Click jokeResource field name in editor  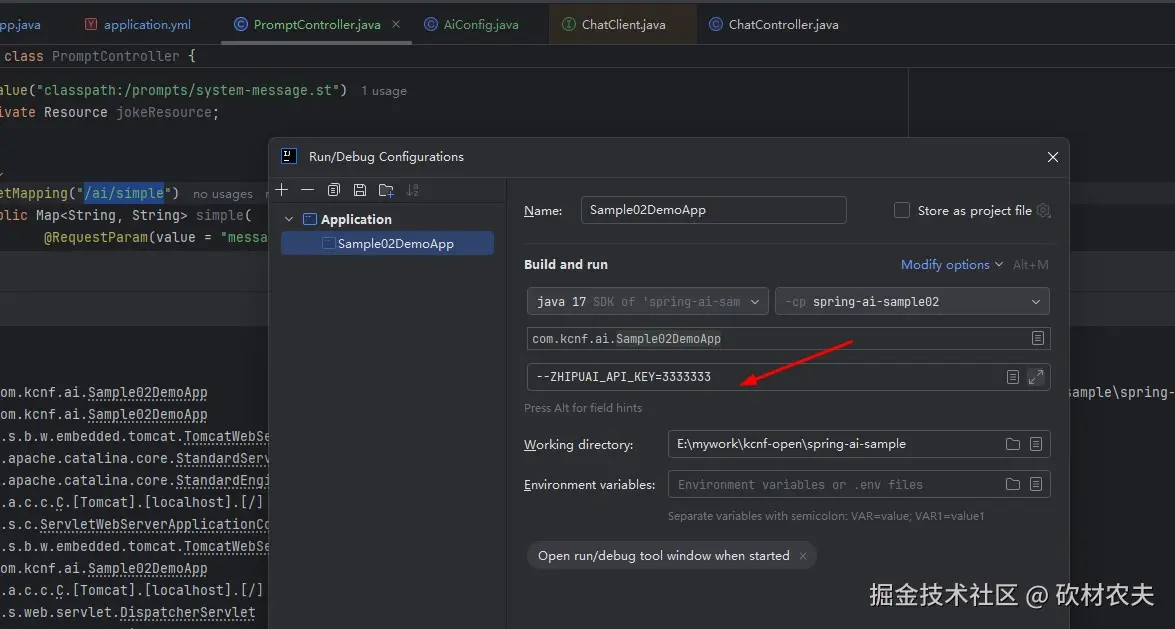(164, 112)
